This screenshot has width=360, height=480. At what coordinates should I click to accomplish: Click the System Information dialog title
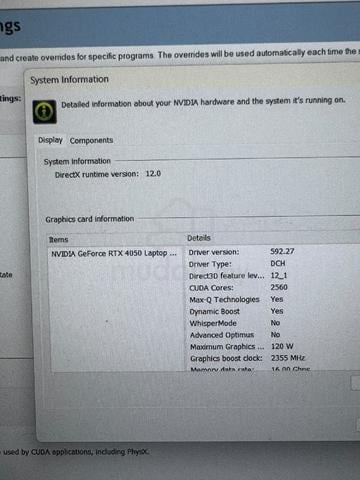click(69, 79)
